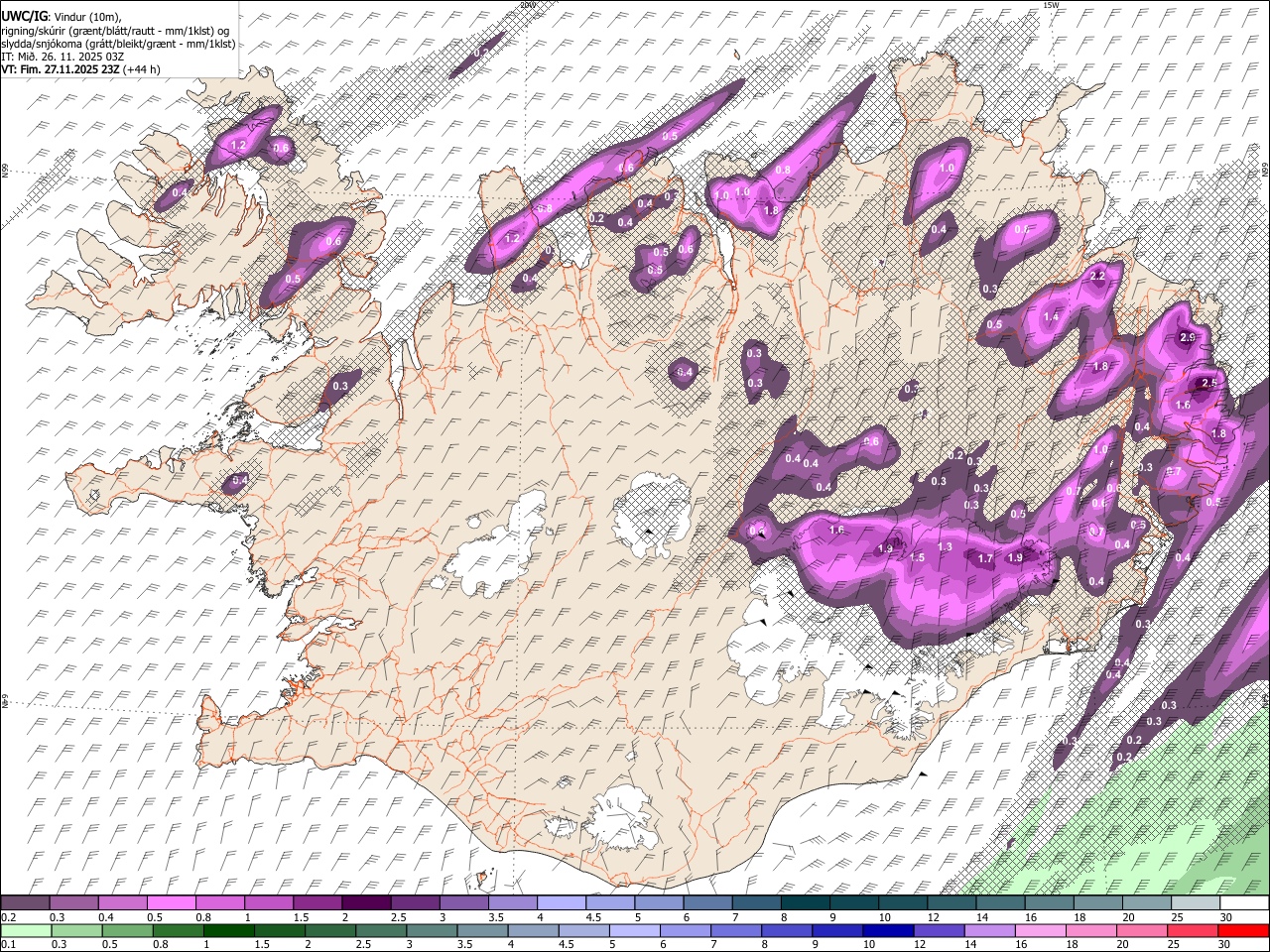
Task: Select the bright pink 0.5 snow legend swatch
Action: tap(171, 902)
